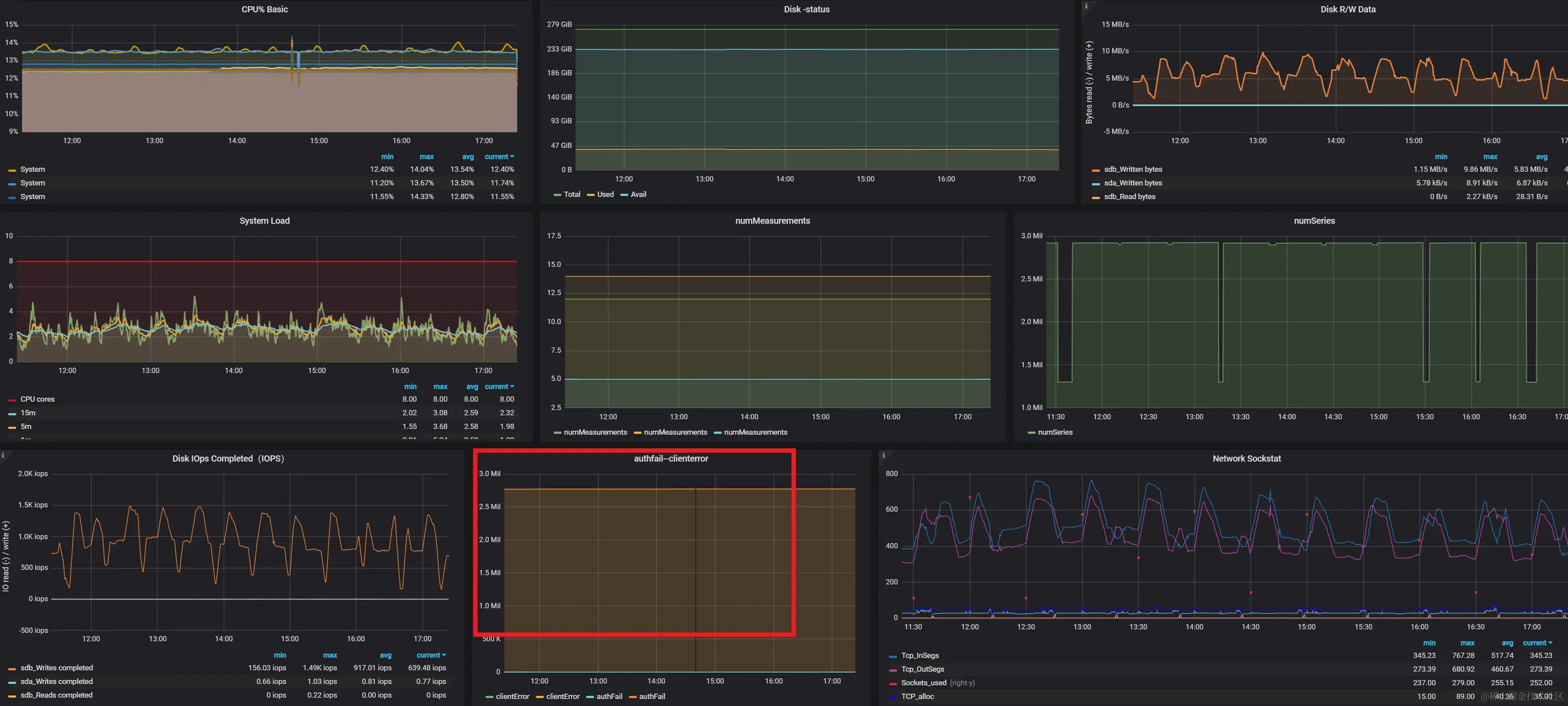The height and width of the screenshot is (706, 1568).
Task: Sort Disk IOps legend by avg column
Action: tap(385, 655)
